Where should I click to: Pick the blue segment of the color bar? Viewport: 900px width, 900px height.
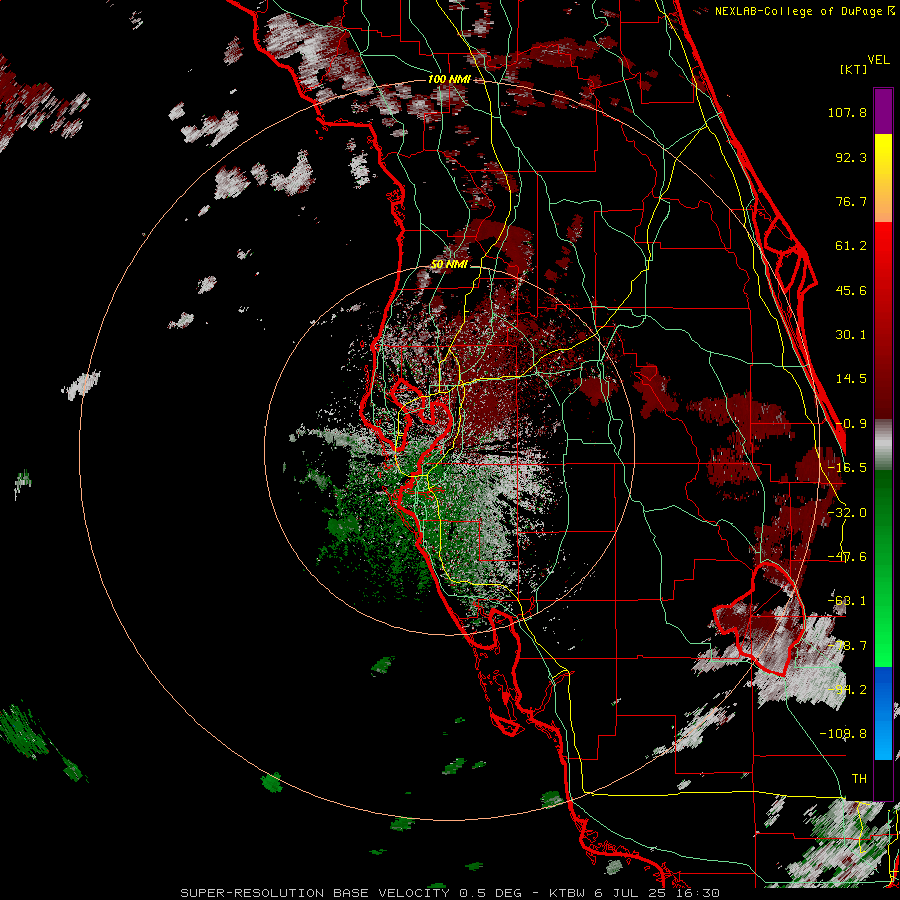click(x=883, y=713)
